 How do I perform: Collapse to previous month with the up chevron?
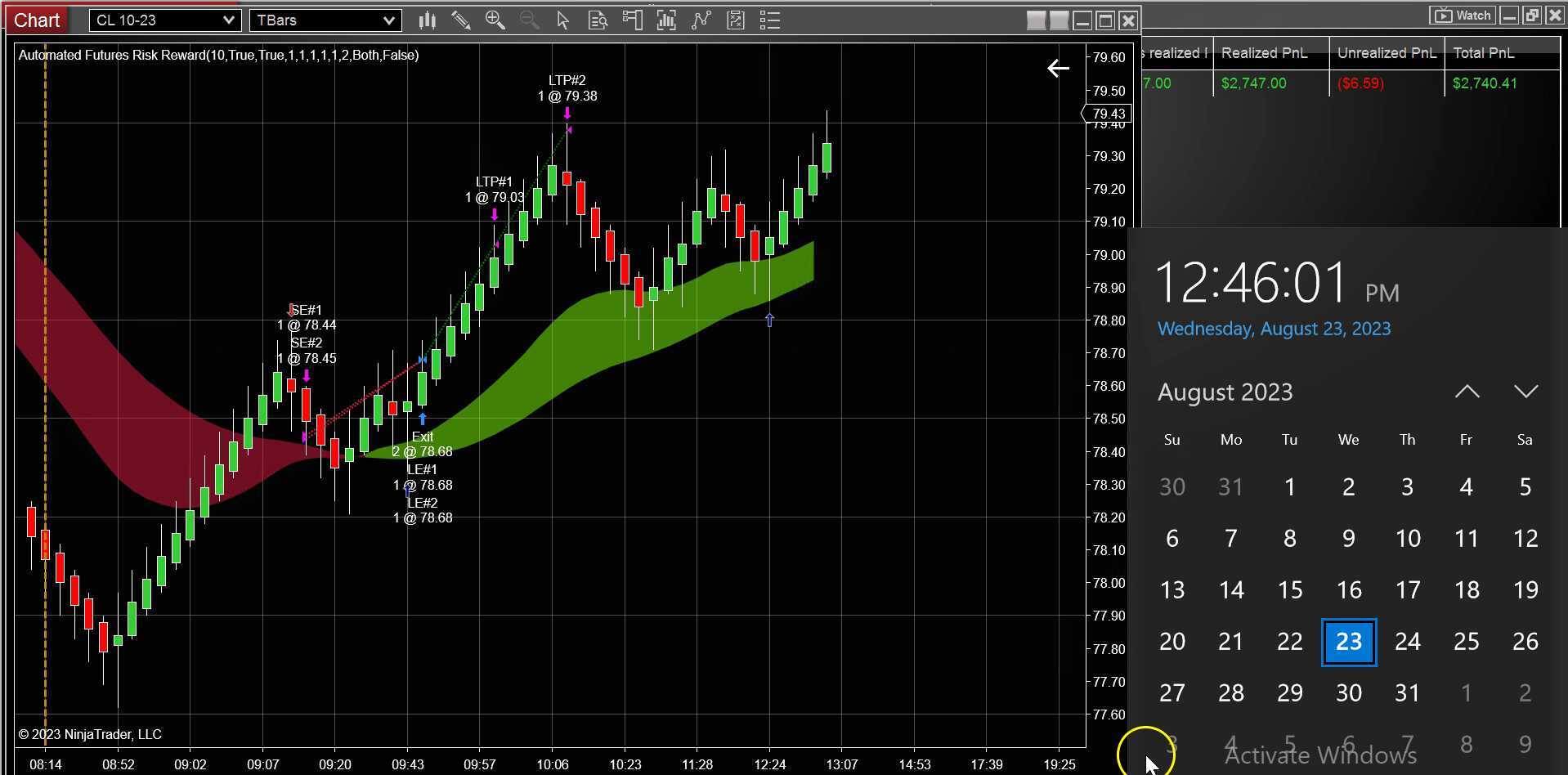coord(1467,391)
